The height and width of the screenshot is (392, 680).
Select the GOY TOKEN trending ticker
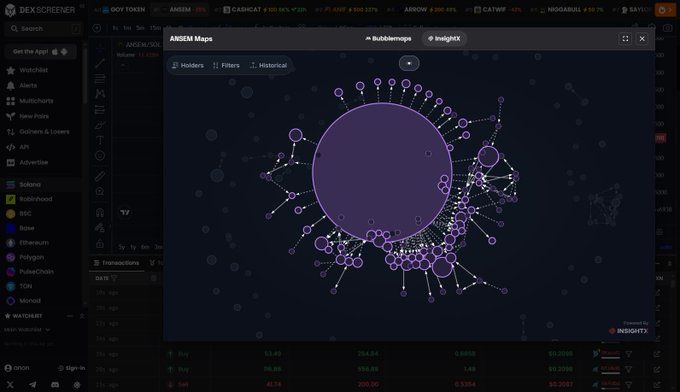(x=124, y=10)
